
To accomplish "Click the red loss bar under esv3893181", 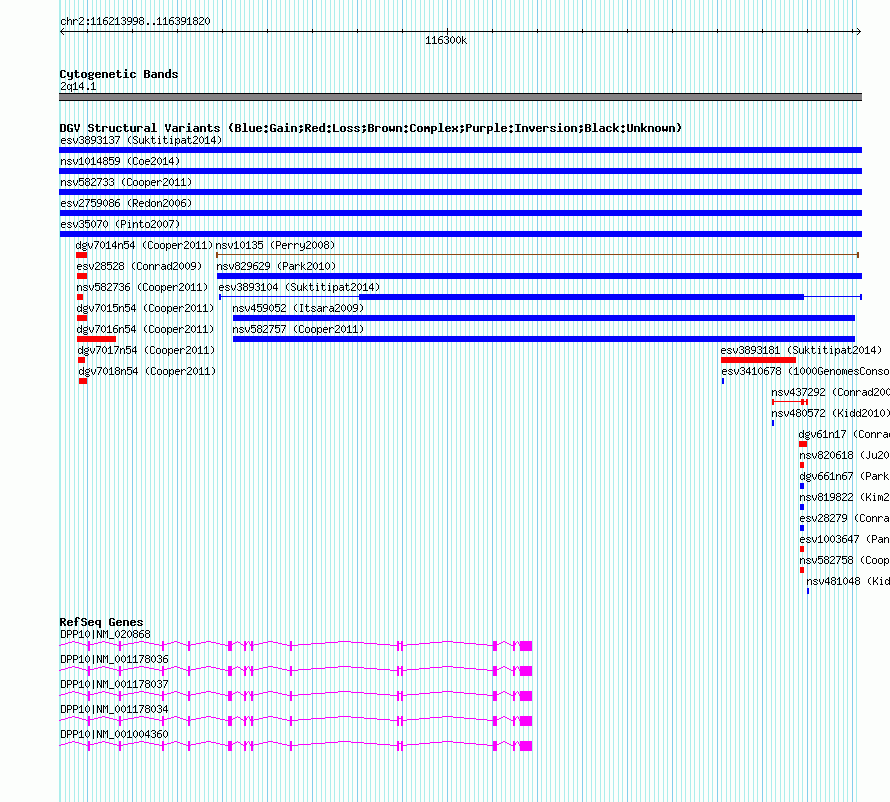I will [758, 360].
